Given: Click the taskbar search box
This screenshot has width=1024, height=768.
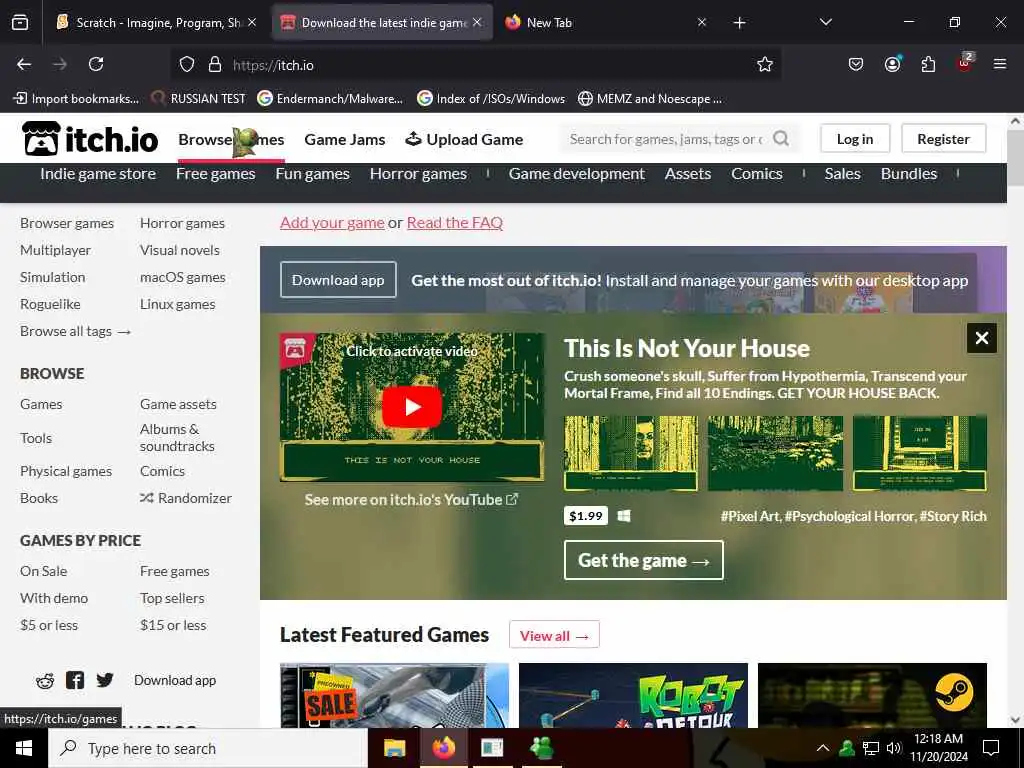Looking at the screenshot, I should (209, 748).
